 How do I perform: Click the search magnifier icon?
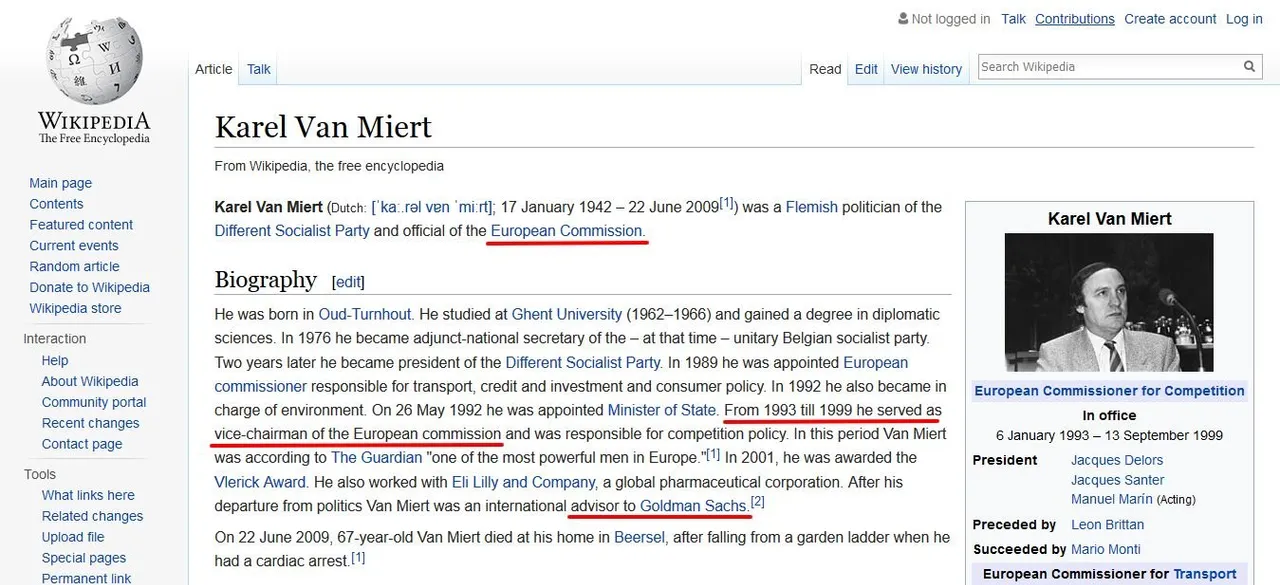[x=1249, y=67]
